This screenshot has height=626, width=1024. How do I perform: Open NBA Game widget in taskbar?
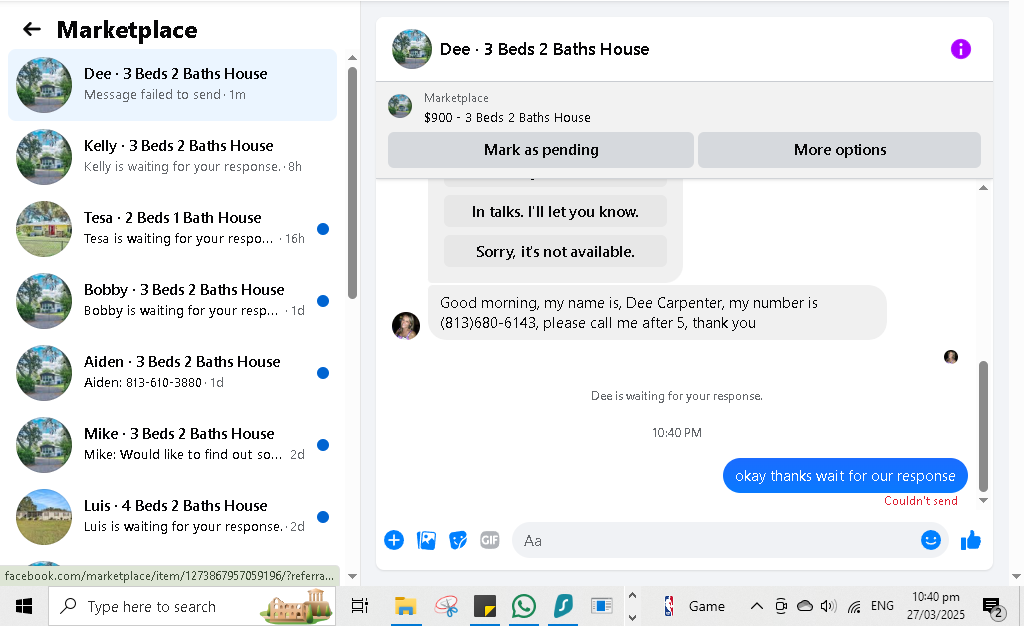click(694, 606)
